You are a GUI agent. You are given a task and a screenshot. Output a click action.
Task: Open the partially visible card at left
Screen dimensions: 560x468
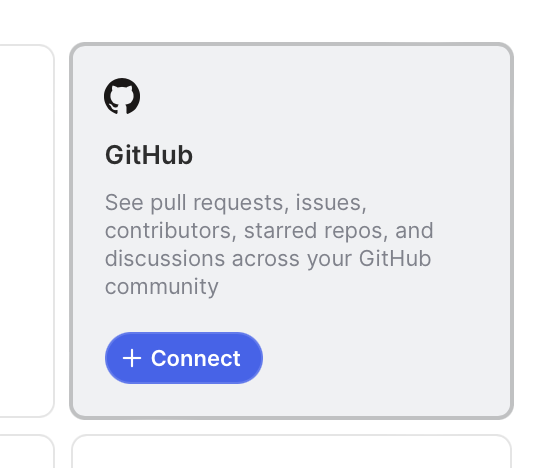coord(27,231)
